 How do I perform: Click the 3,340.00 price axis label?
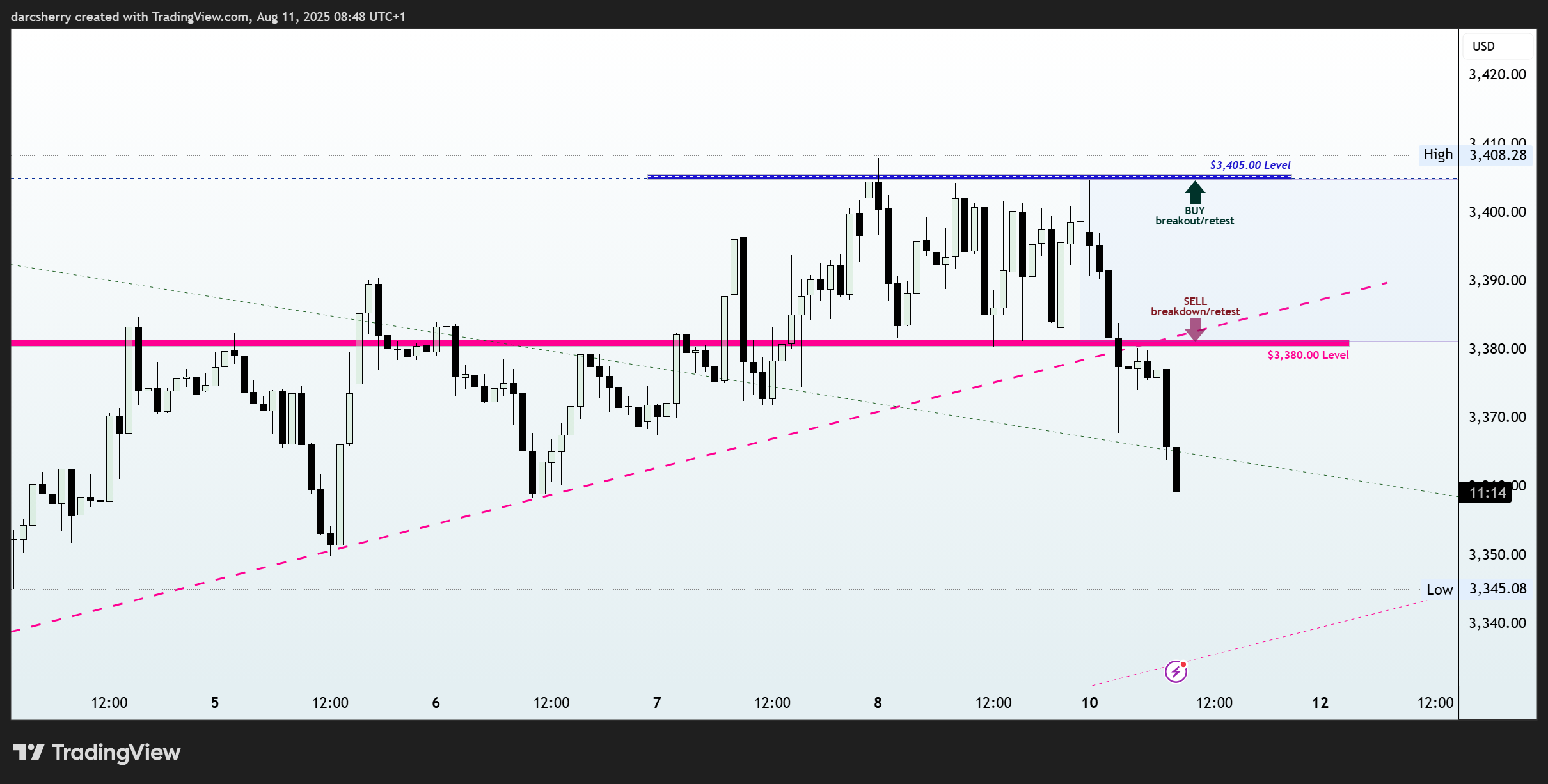coord(1497,623)
